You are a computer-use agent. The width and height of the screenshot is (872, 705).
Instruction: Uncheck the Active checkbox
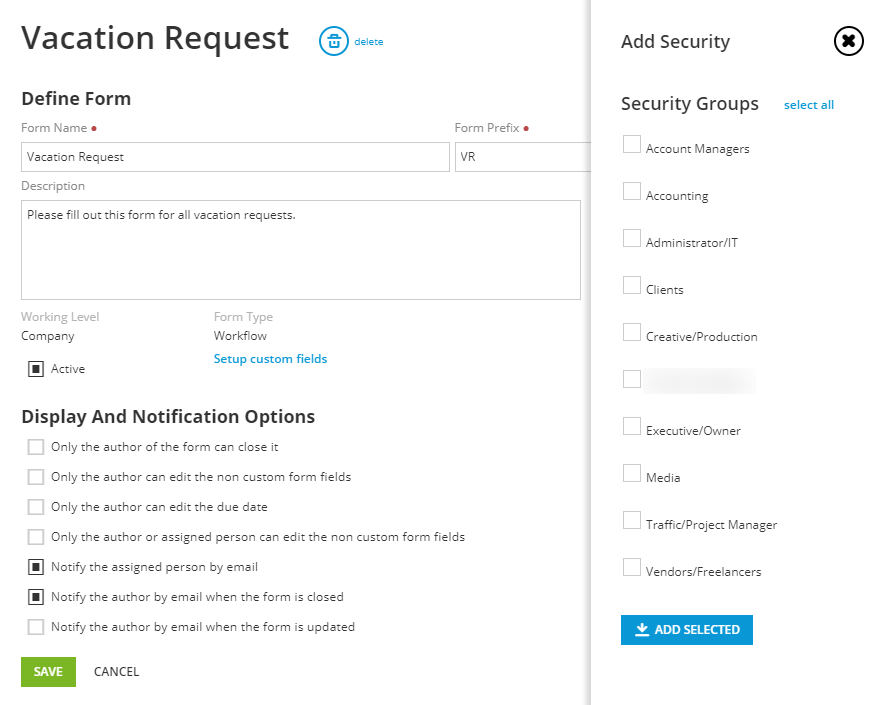click(36, 369)
